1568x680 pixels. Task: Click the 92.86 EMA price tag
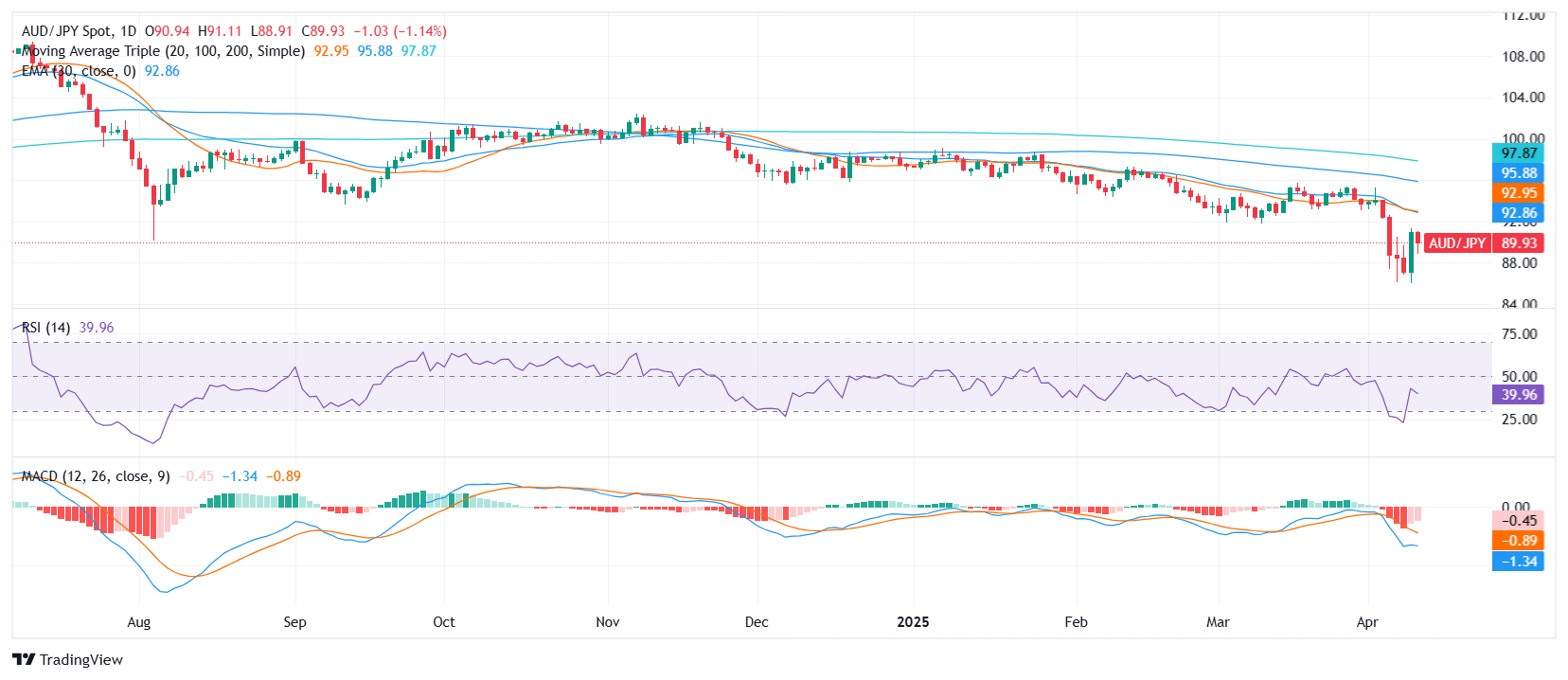tap(1518, 213)
